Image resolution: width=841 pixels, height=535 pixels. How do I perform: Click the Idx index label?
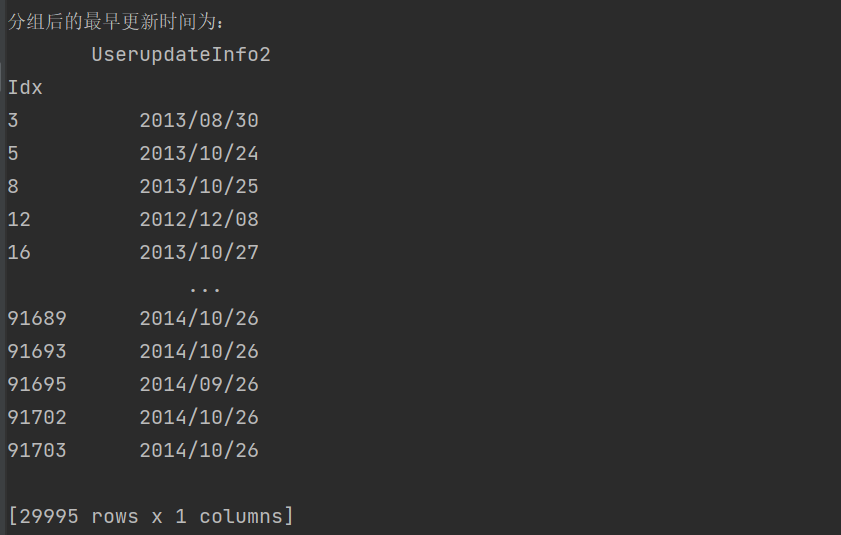25,87
